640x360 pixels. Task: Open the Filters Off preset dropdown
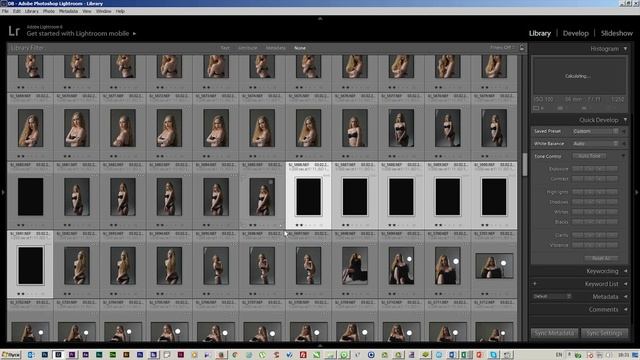tap(502, 48)
